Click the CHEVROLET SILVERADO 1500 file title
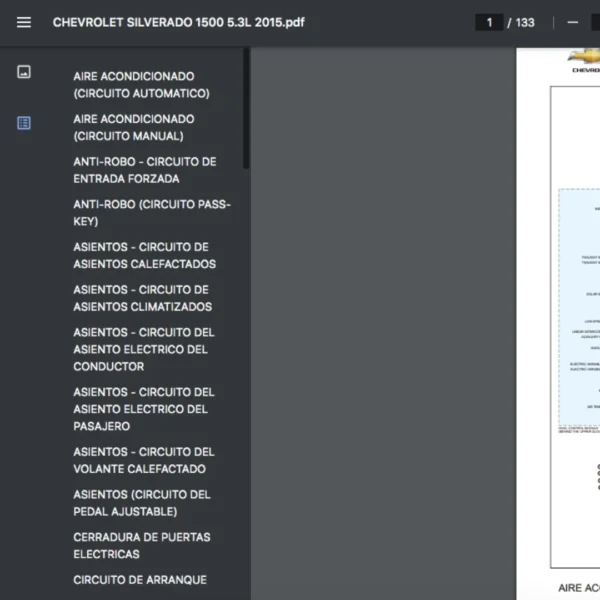Screen dimensions: 600x600 [178, 22]
